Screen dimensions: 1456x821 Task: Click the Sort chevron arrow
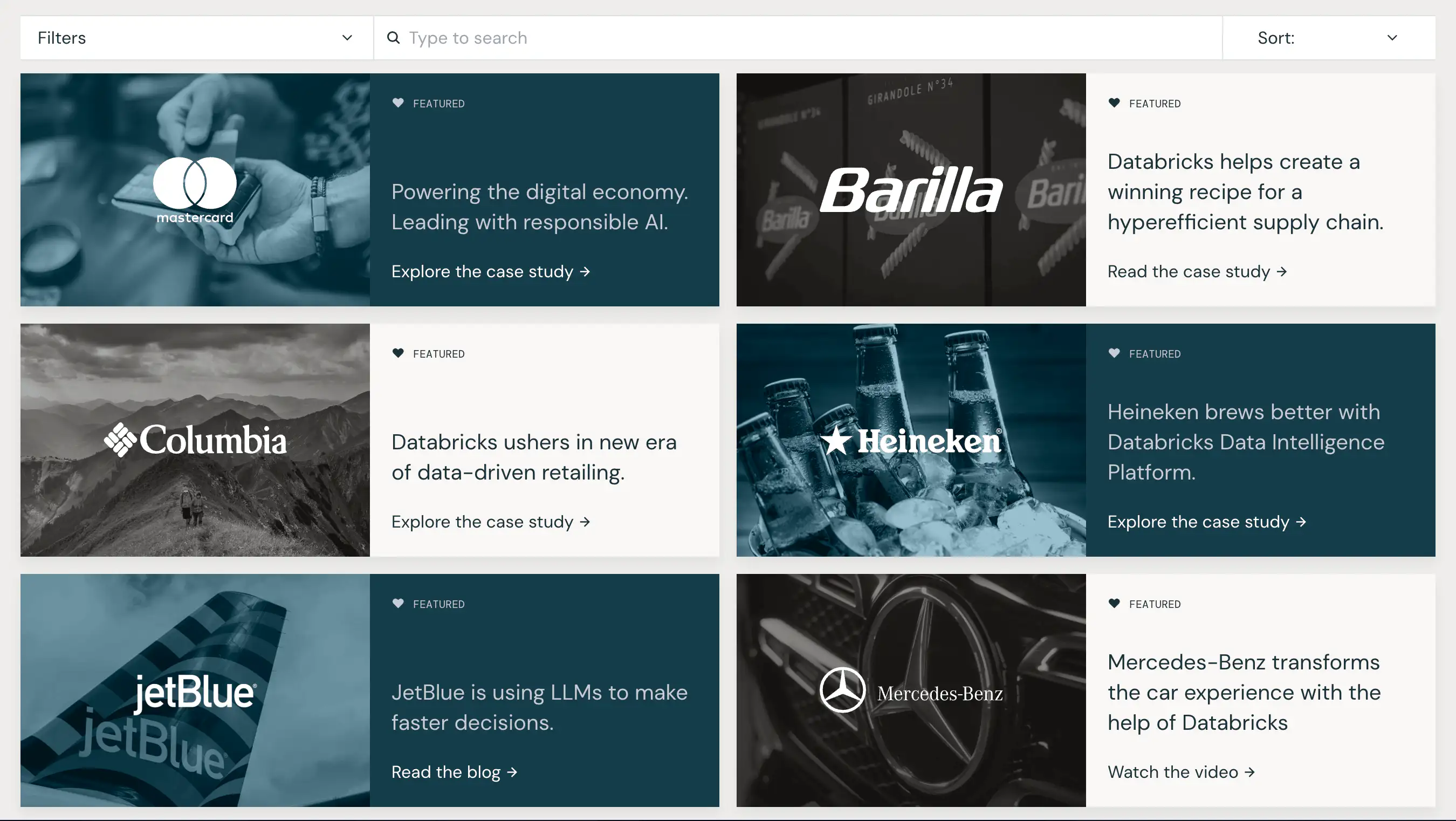pyautogui.click(x=1392, y=38)
